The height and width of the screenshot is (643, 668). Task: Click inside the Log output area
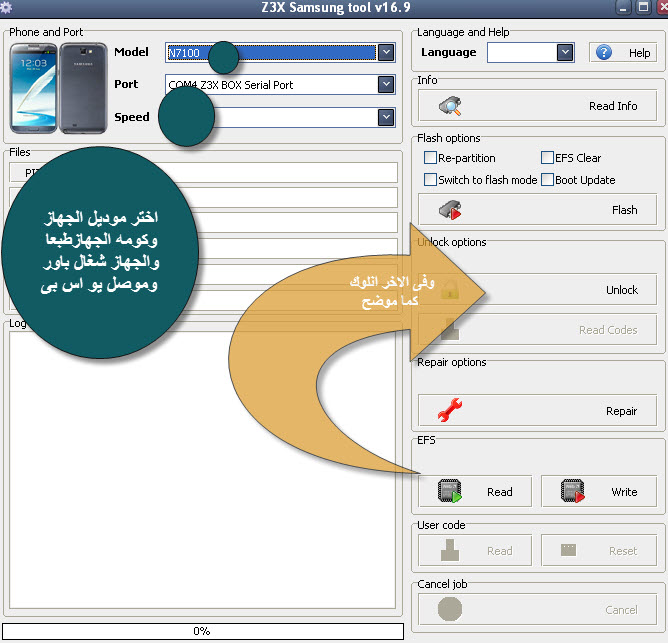(x=202, y=470)
